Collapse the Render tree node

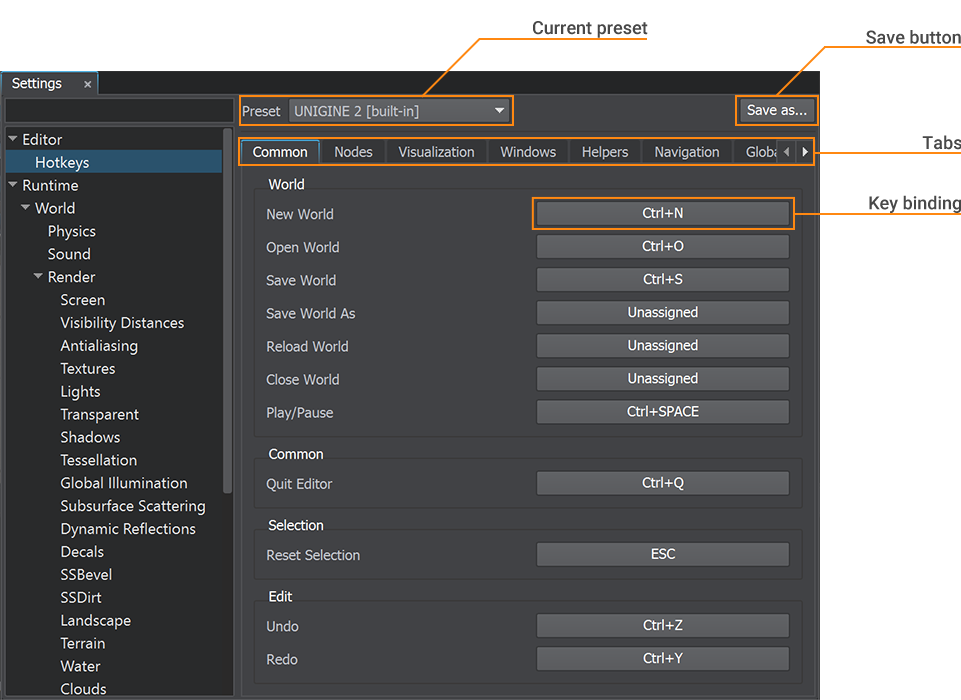(x=38, y=277)
